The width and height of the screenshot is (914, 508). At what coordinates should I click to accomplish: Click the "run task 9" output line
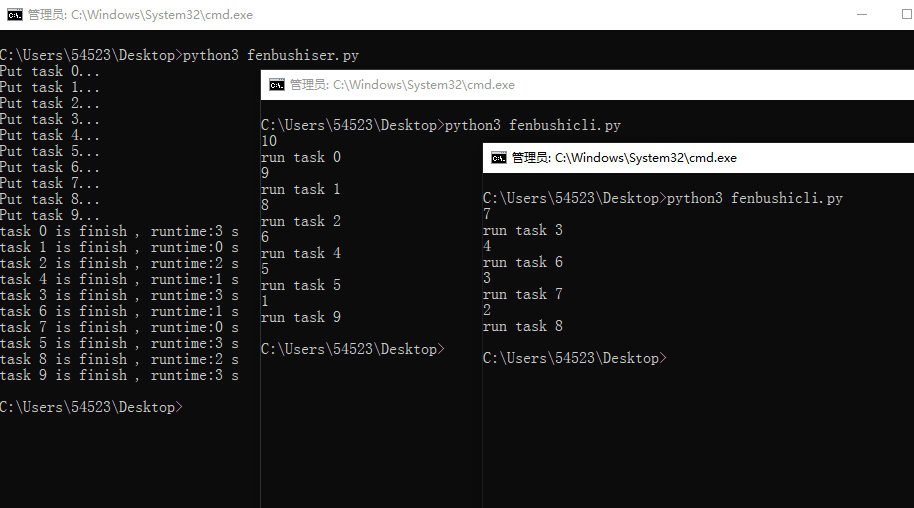(300, 317)
